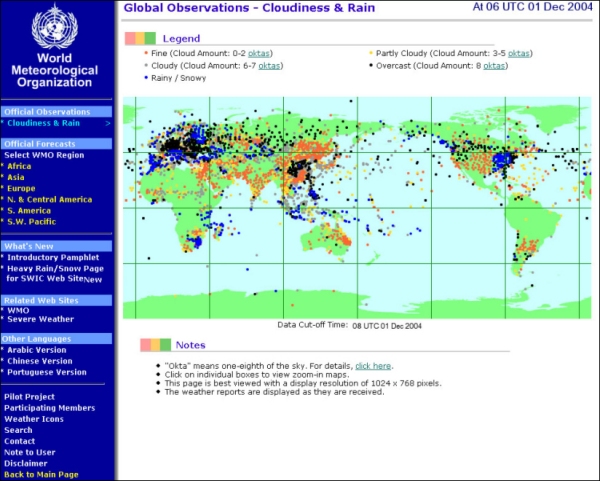Open the Introductory Pamphlet link
The height and width of the screenshot is (481, 600).
point(51,257)
